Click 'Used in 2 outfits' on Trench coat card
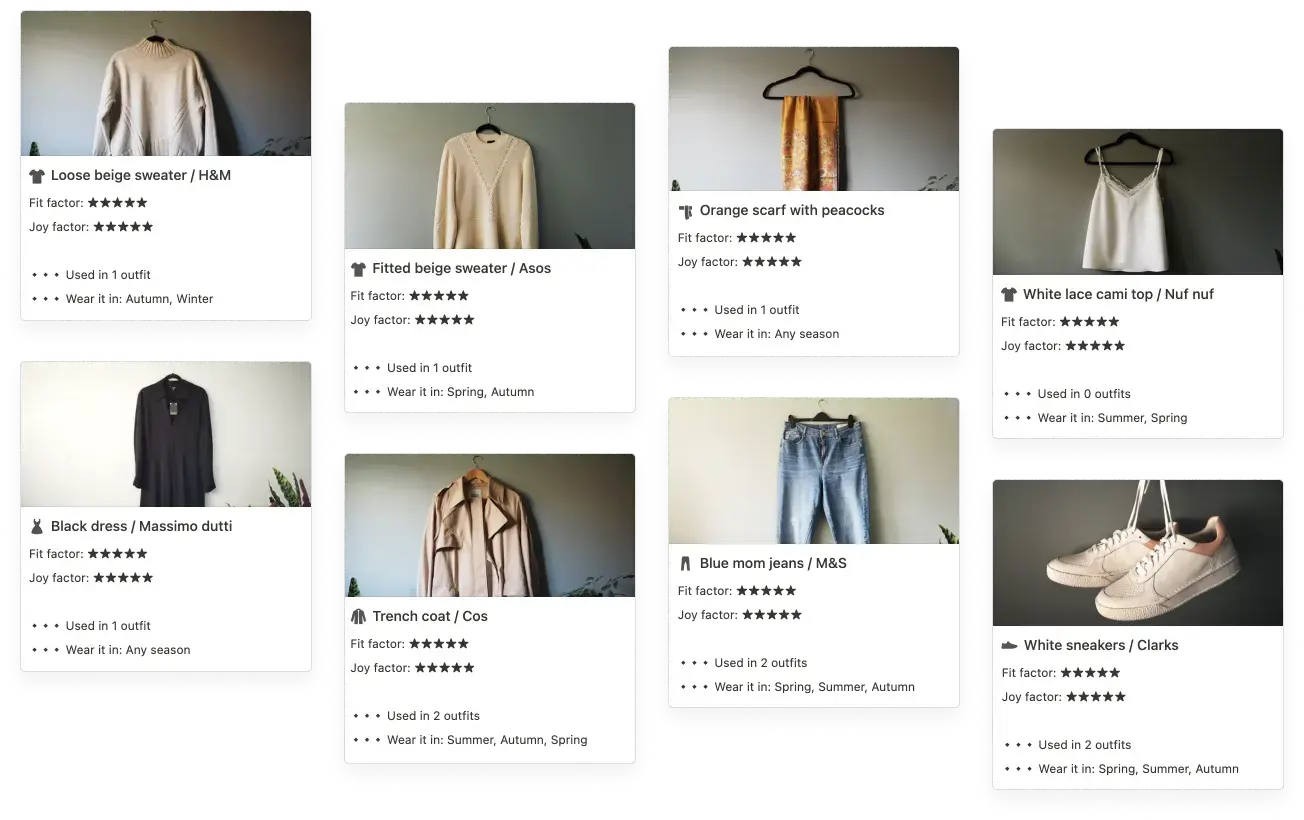The height and width of the screenshot is (820, 1304). click(433, 716)
